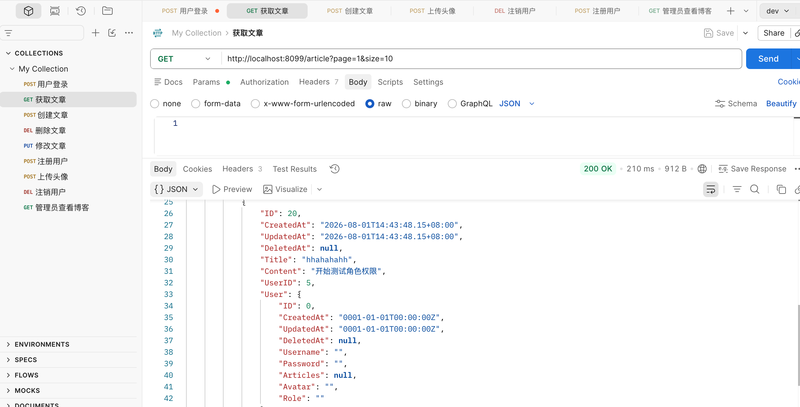Open the Params request tab
The height and width of the screenshot is (407, 800).
coord(211,82)
